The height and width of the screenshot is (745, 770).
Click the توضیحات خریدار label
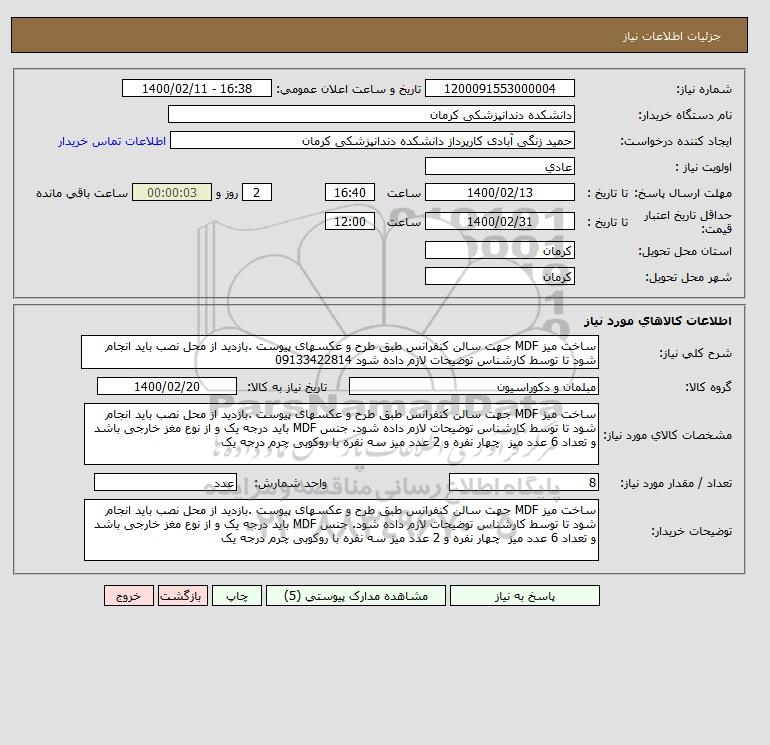(691, 531)
